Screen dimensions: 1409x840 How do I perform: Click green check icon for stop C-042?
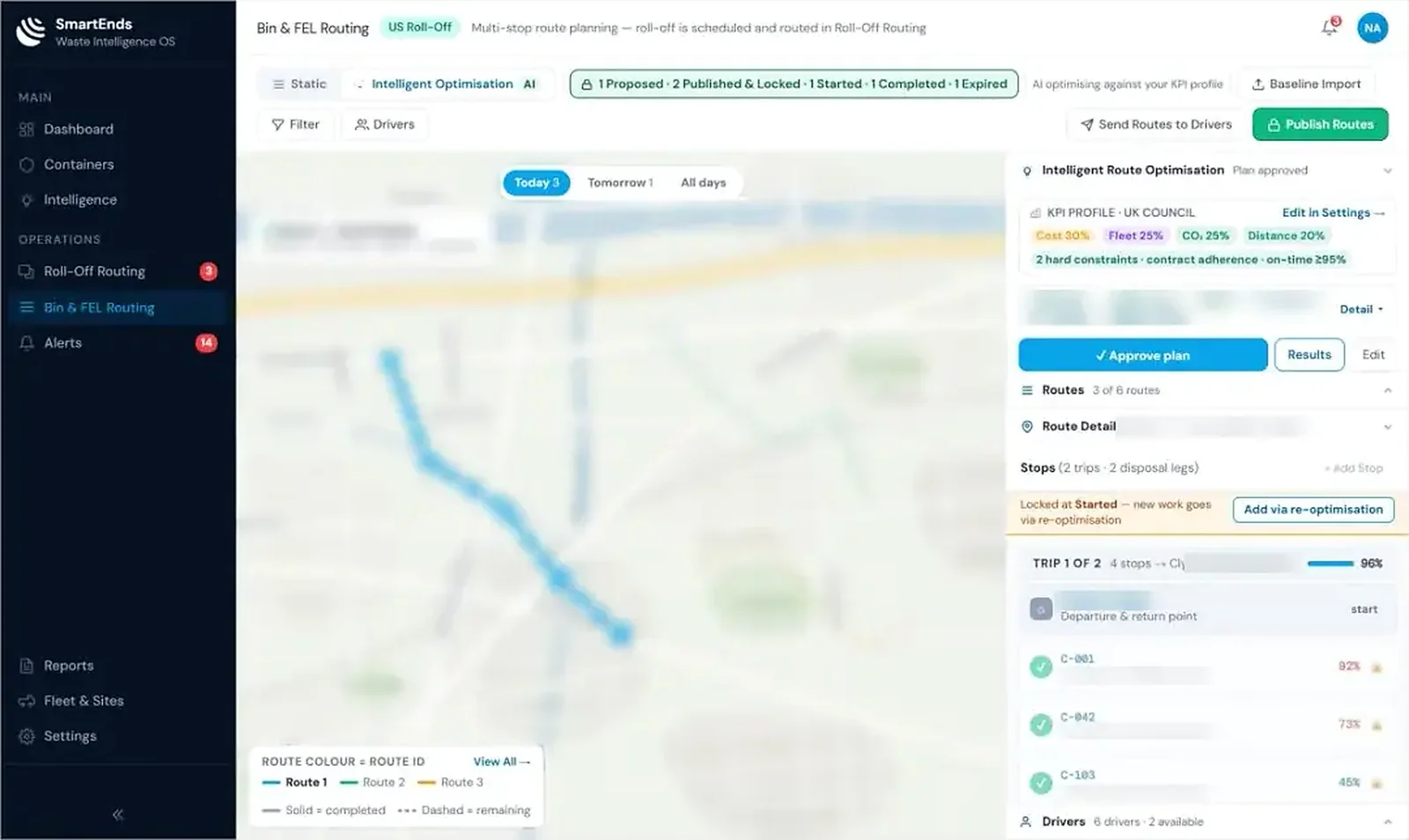pos(1041,725)
